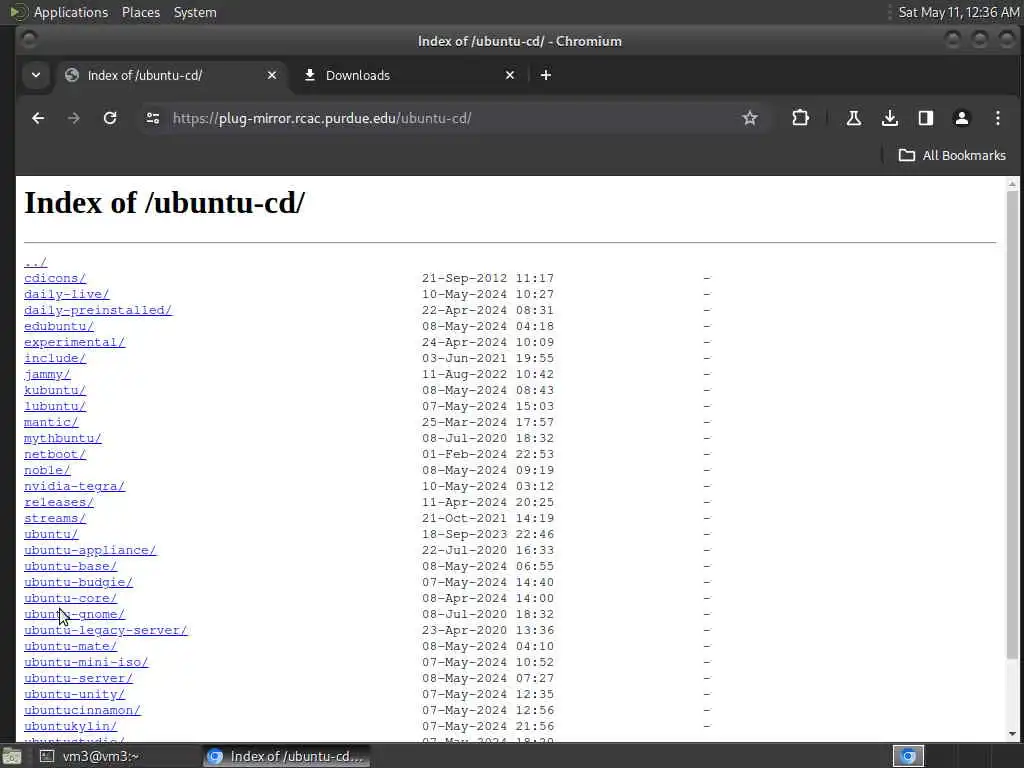Screen dimensions: 1024x768
Task: Open a new tab with plus button
Action: (x=546, y=75)
